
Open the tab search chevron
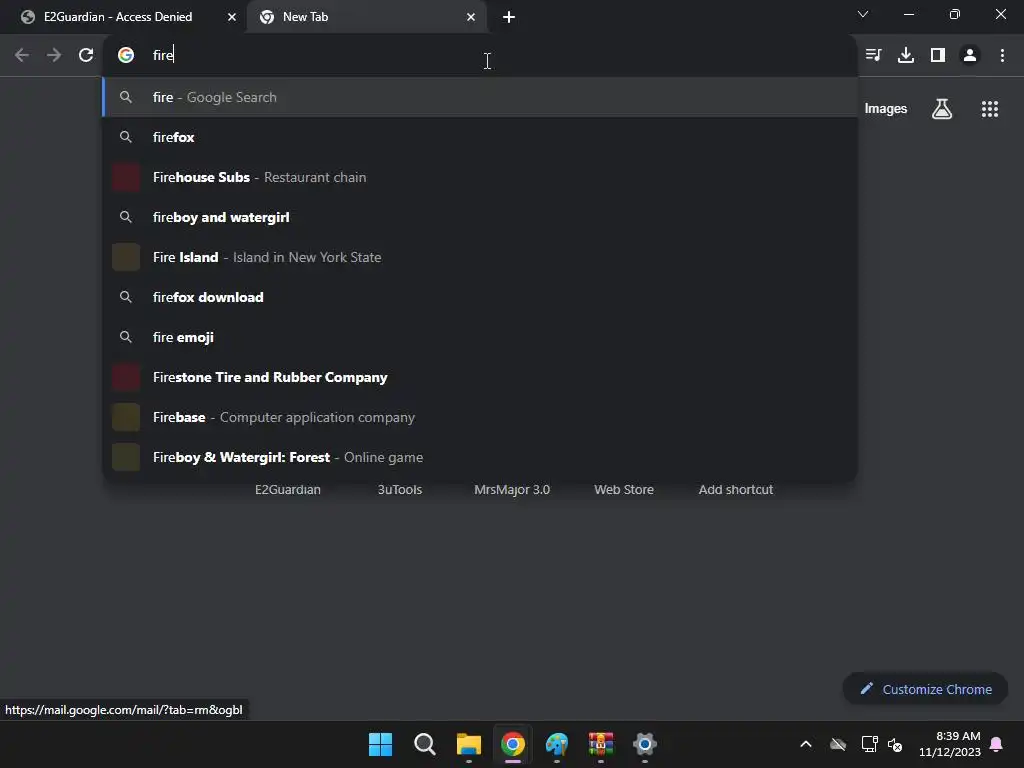pos(863,14)
